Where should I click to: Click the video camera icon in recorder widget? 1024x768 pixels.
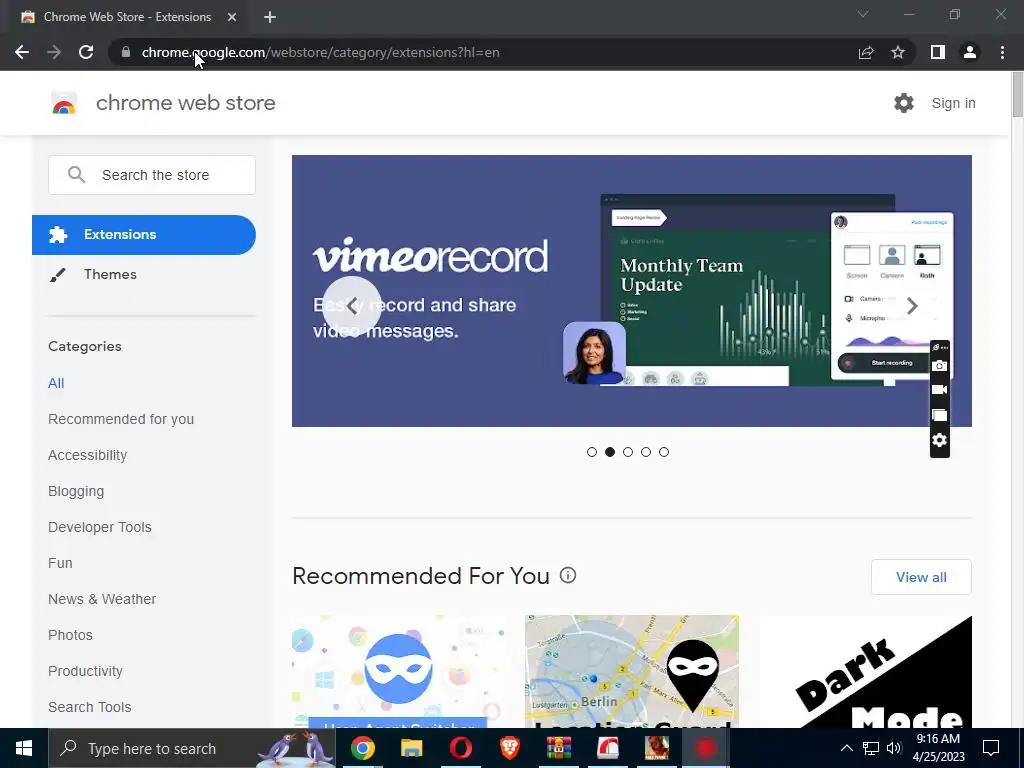point(939,390)
